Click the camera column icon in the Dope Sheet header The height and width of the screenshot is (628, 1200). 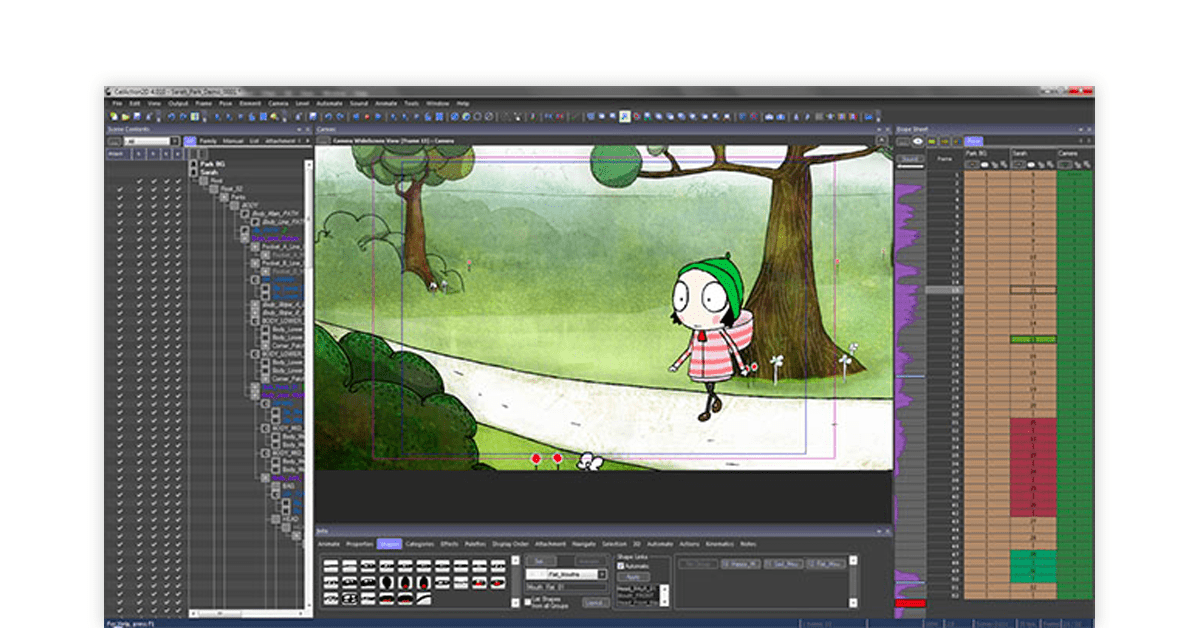pos(1065,163)
